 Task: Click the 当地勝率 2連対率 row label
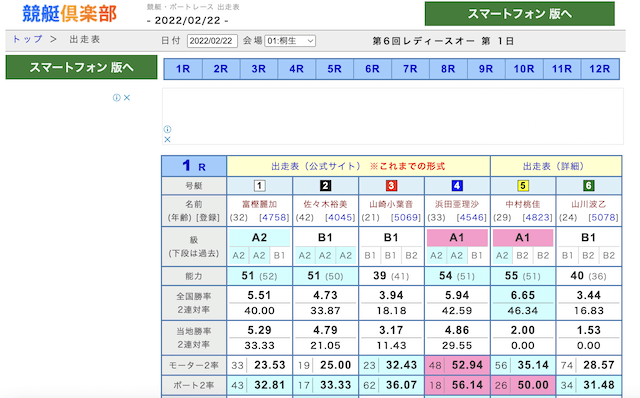[194, 338]
